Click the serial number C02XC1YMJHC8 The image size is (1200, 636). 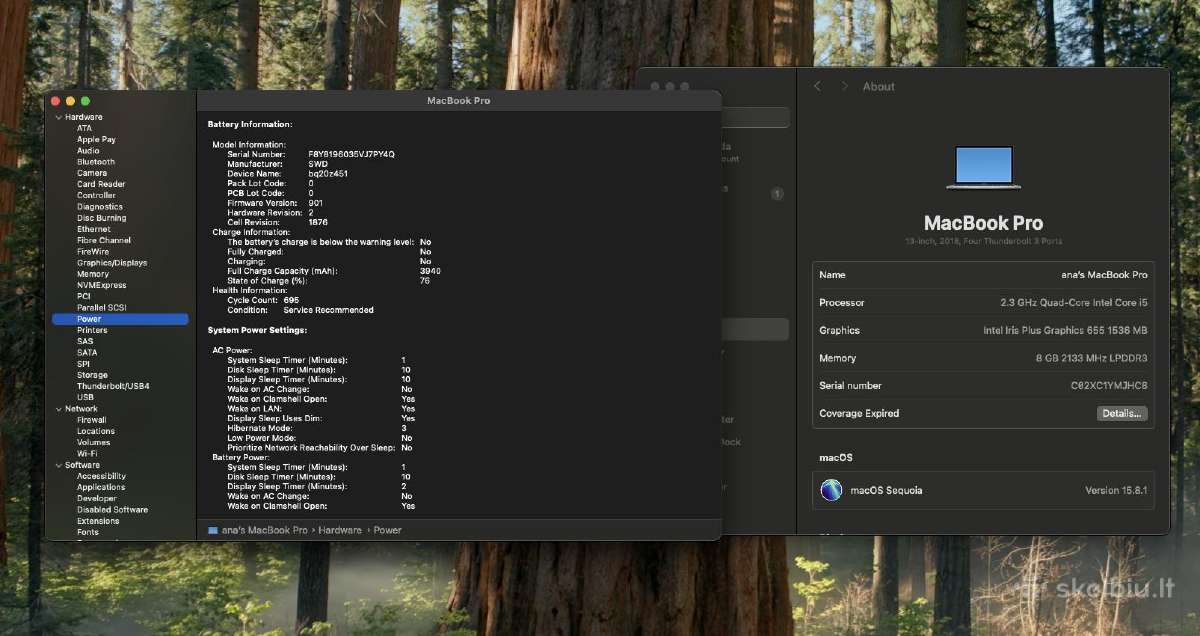[x=1109, y=385]
